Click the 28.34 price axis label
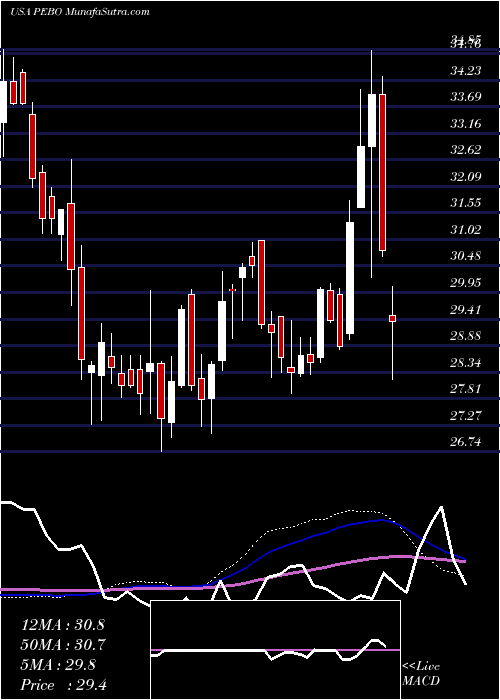The width and height of the screenshot is (500, 700). pos(466,362)
